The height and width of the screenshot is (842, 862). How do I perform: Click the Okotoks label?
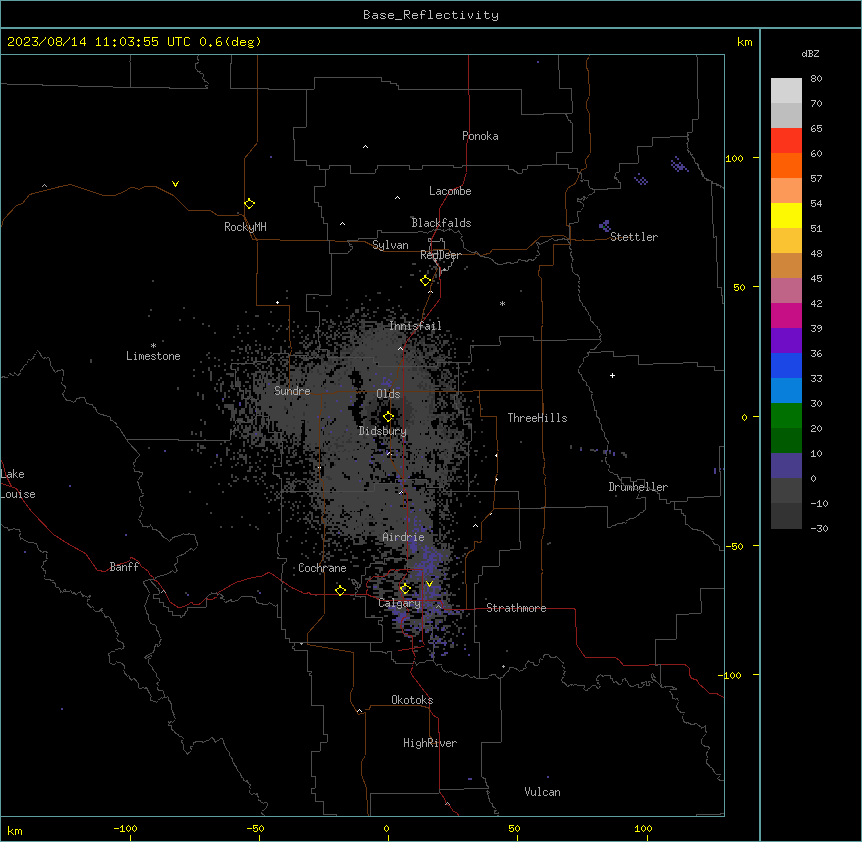point(412,700)
